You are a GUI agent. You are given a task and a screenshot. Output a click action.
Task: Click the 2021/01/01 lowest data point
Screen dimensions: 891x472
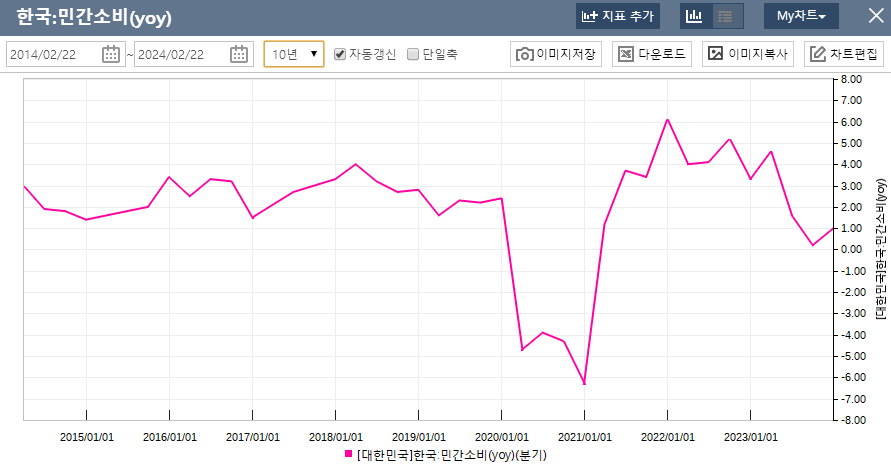[584, 383]
